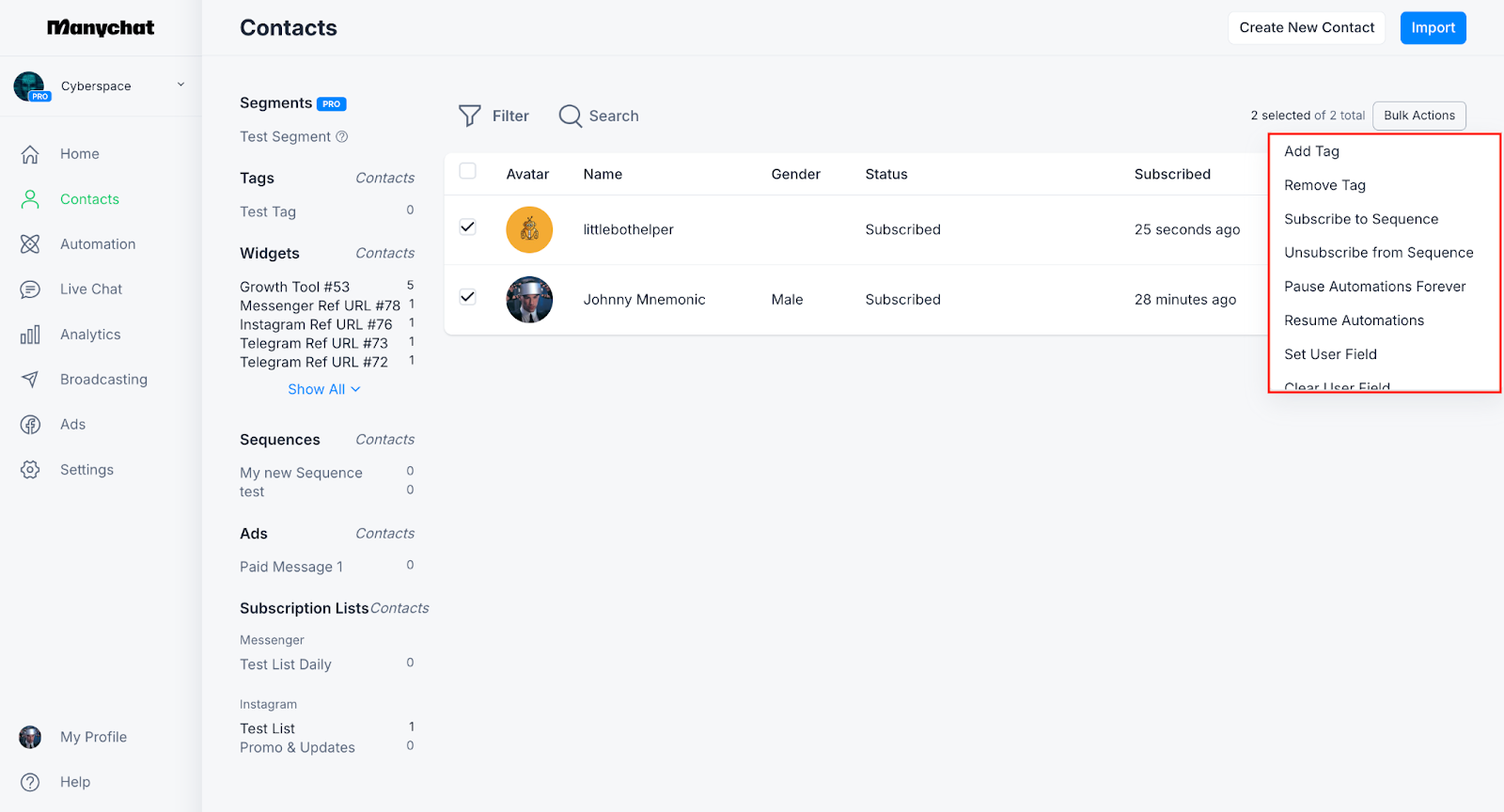Viewport: 1504px width, 812px height.
Task: Select Unsubscribe from Sequence option
Action: point(1379,253)
